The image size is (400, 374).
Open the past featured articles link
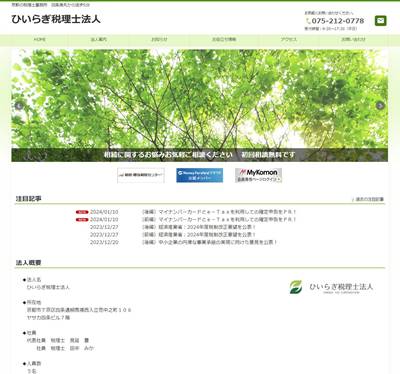point(369,199)
